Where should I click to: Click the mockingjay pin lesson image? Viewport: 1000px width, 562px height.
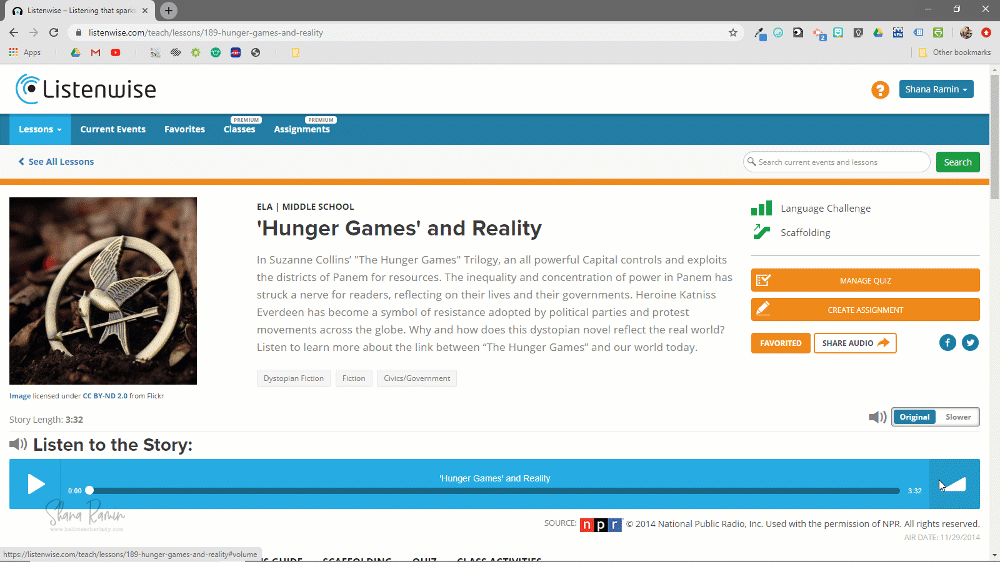[x=103, y=291]
